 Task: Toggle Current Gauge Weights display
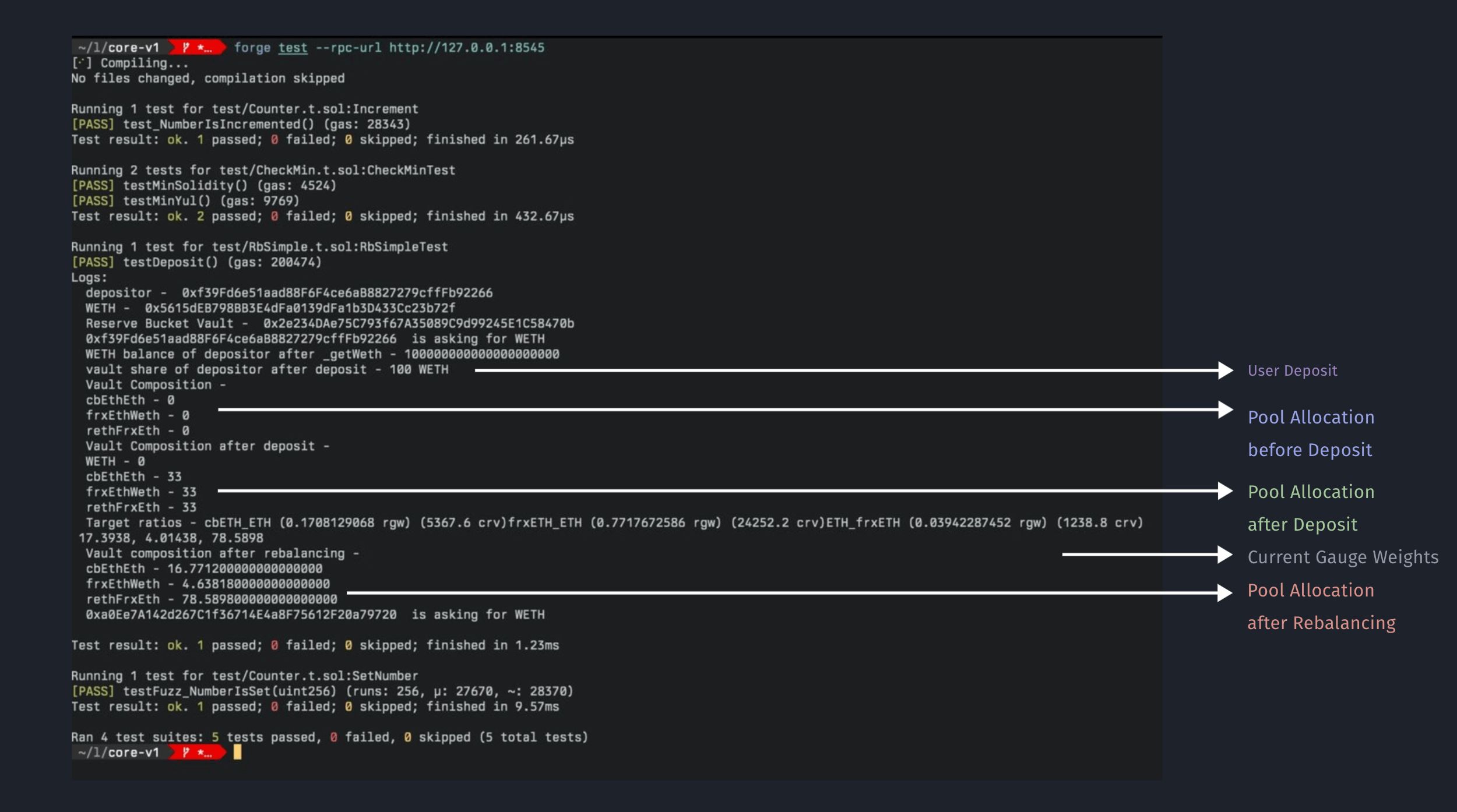click(1342, 556)
